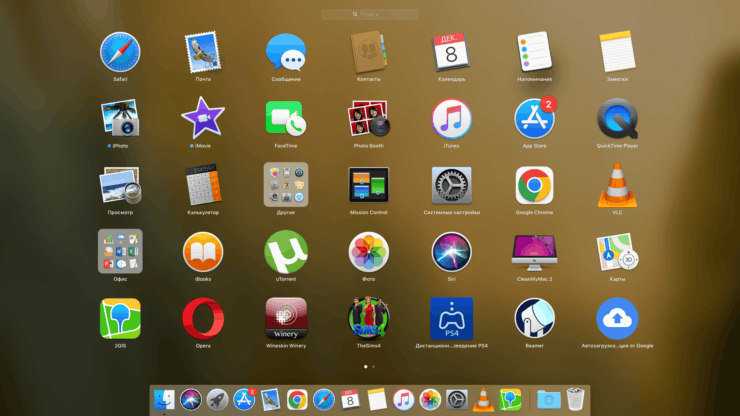
Task: Open Finder in the Dock
Action: tap(164, 400)
